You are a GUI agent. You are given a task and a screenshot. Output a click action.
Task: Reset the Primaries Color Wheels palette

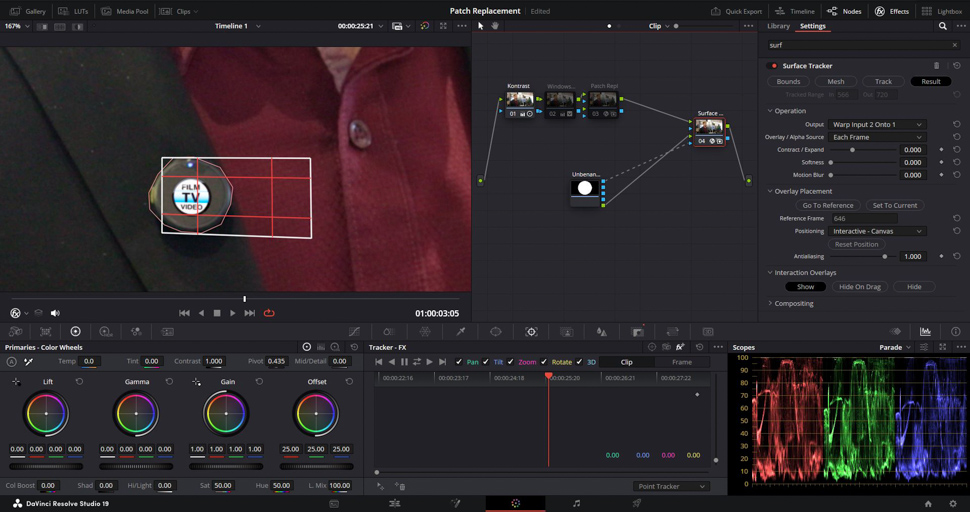(354, 347)
